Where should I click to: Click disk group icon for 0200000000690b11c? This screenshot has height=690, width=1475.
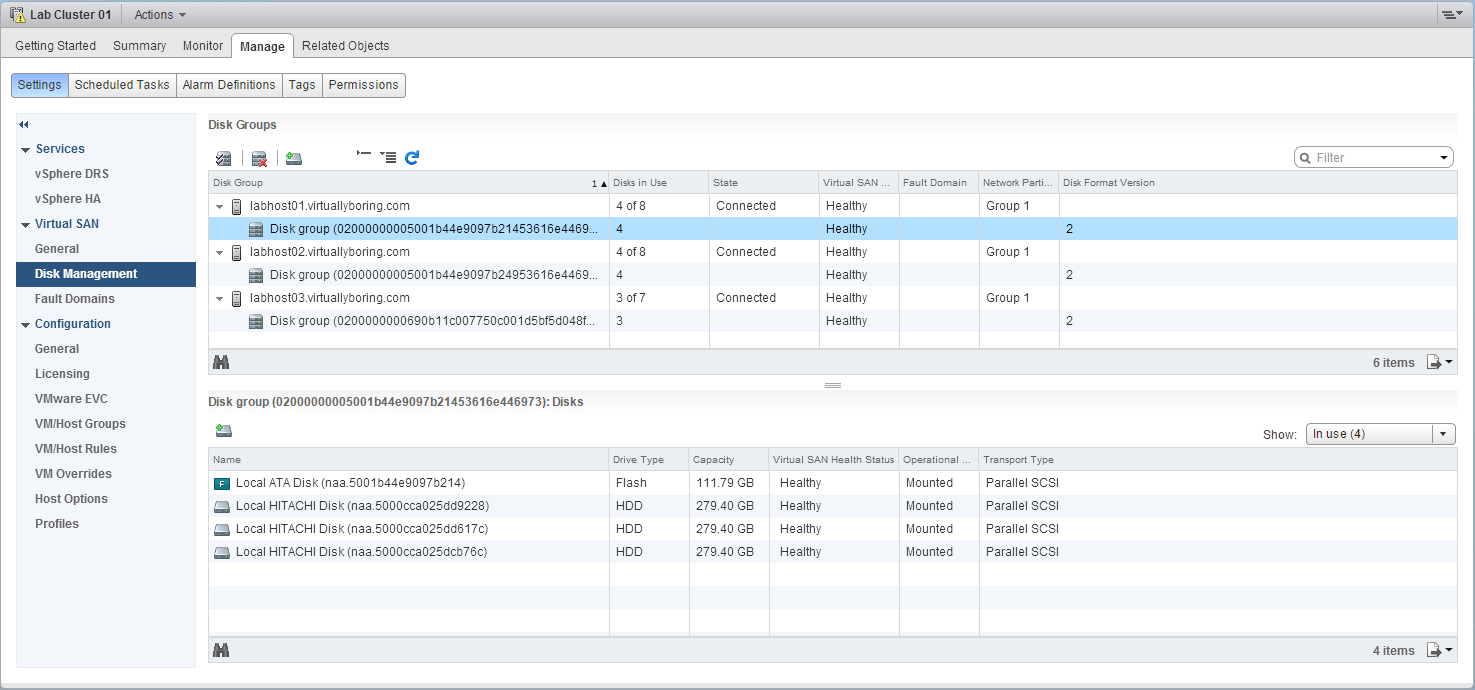(x=256, y=321)
